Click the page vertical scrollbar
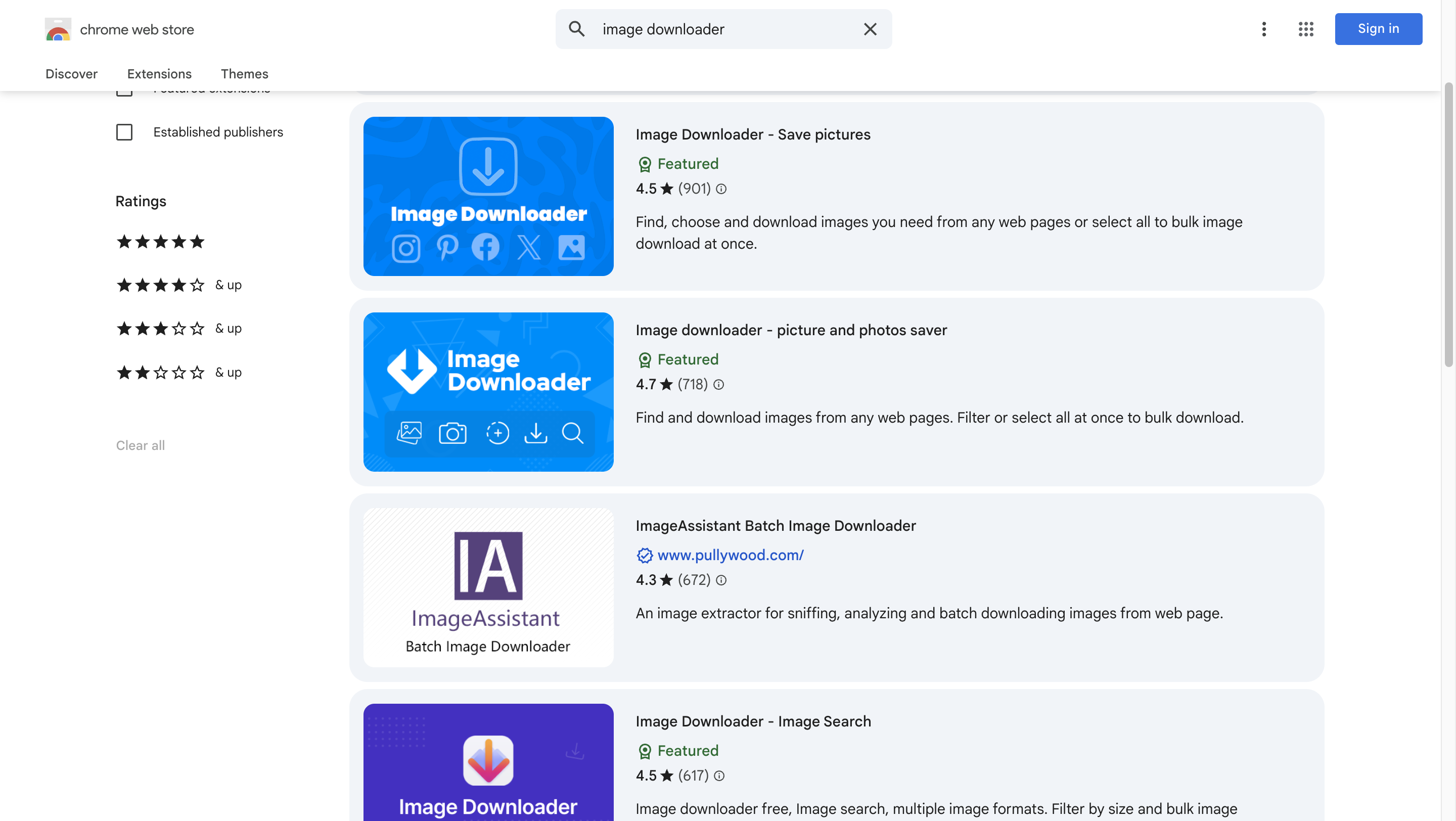 (x=1448, y=226)
